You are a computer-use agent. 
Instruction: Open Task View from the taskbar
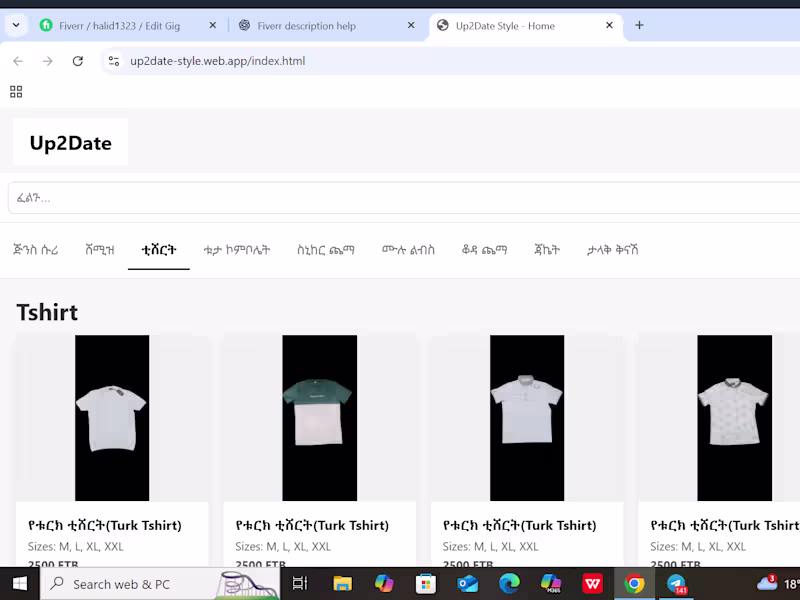pyautogui.click(x=299, y=584)
